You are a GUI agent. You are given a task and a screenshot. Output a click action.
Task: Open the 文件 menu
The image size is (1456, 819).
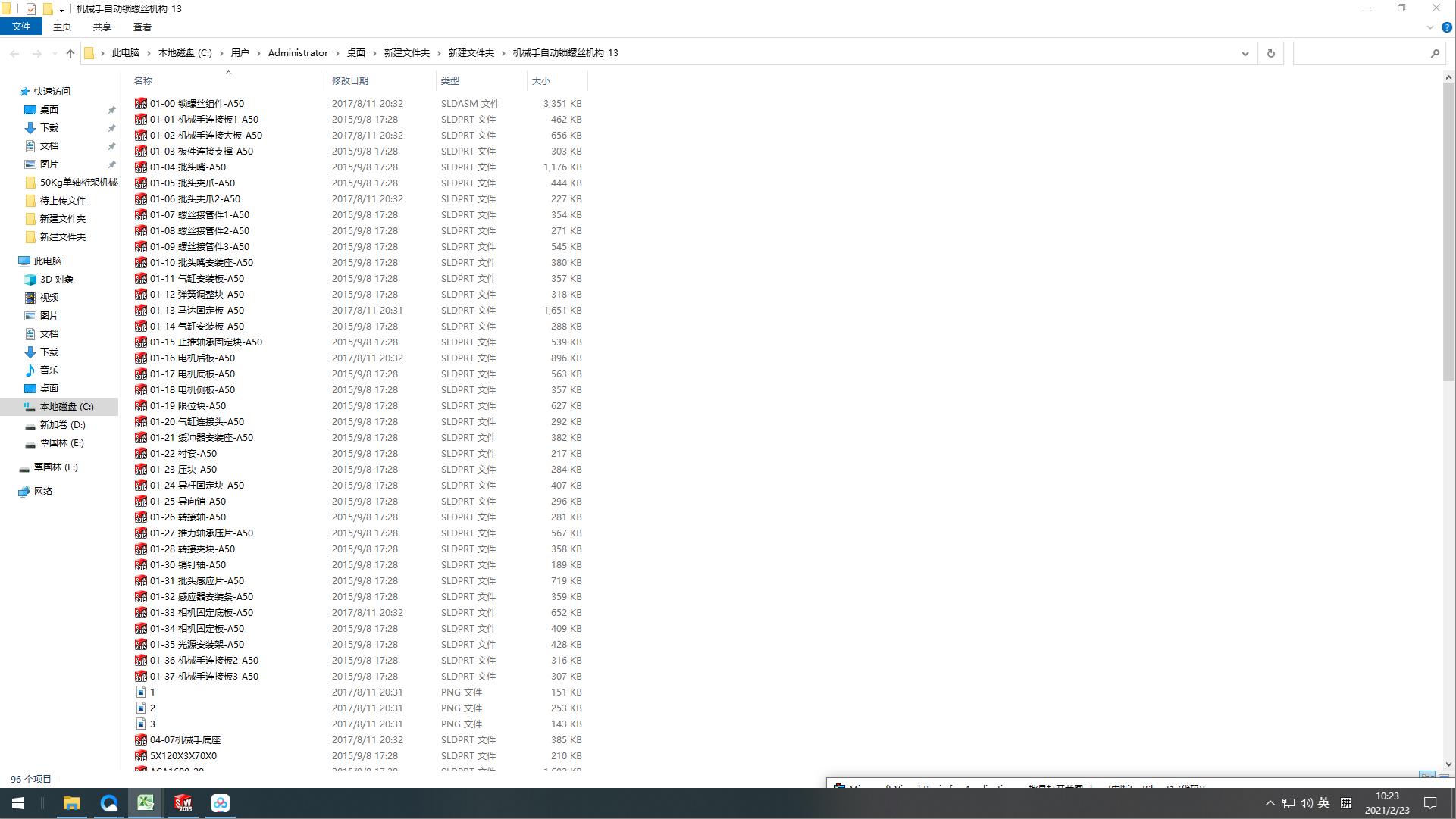pyautogui.click(x=21, y=27)
